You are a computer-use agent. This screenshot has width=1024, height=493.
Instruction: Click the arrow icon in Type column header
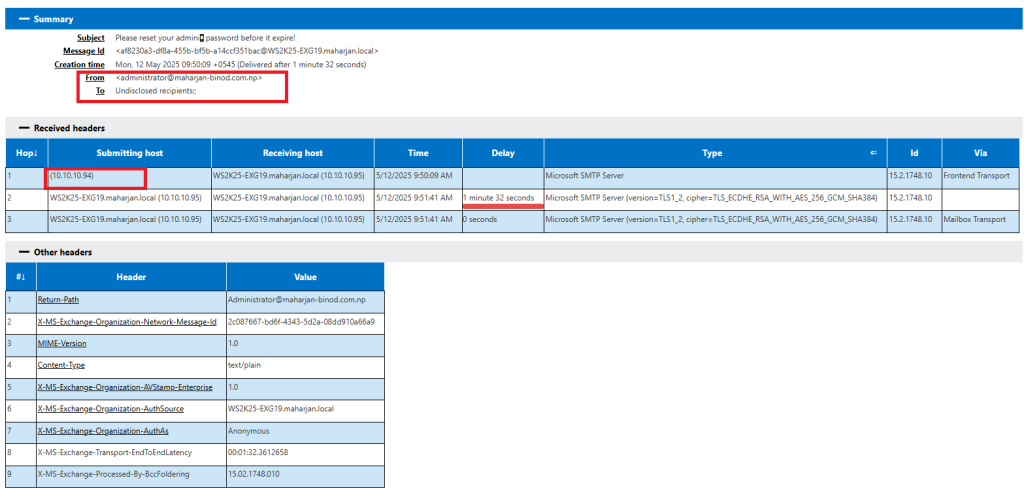coord(873,153)
